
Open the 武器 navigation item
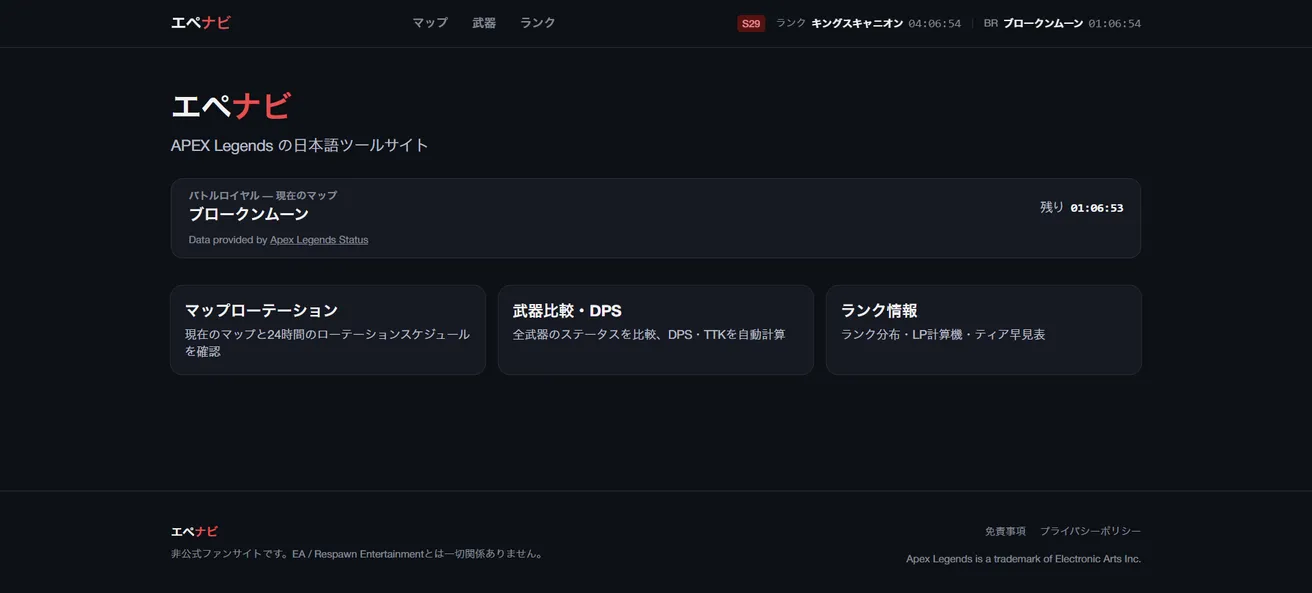pyautogui.click(x=484, y=23)
